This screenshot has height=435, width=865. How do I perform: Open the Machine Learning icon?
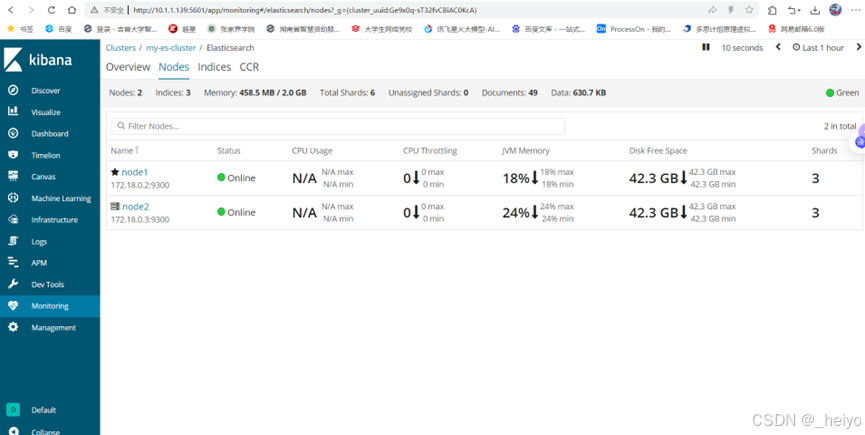pyautogui.click(x=13, y=198)
